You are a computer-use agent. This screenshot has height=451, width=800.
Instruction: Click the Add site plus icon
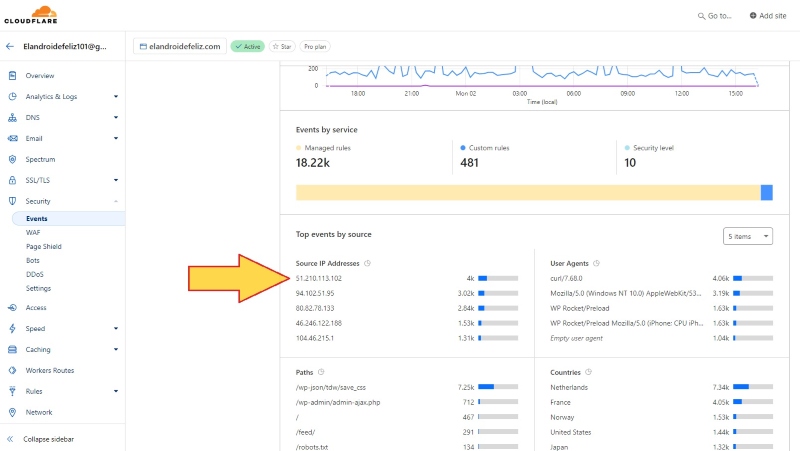pos(753,15)
